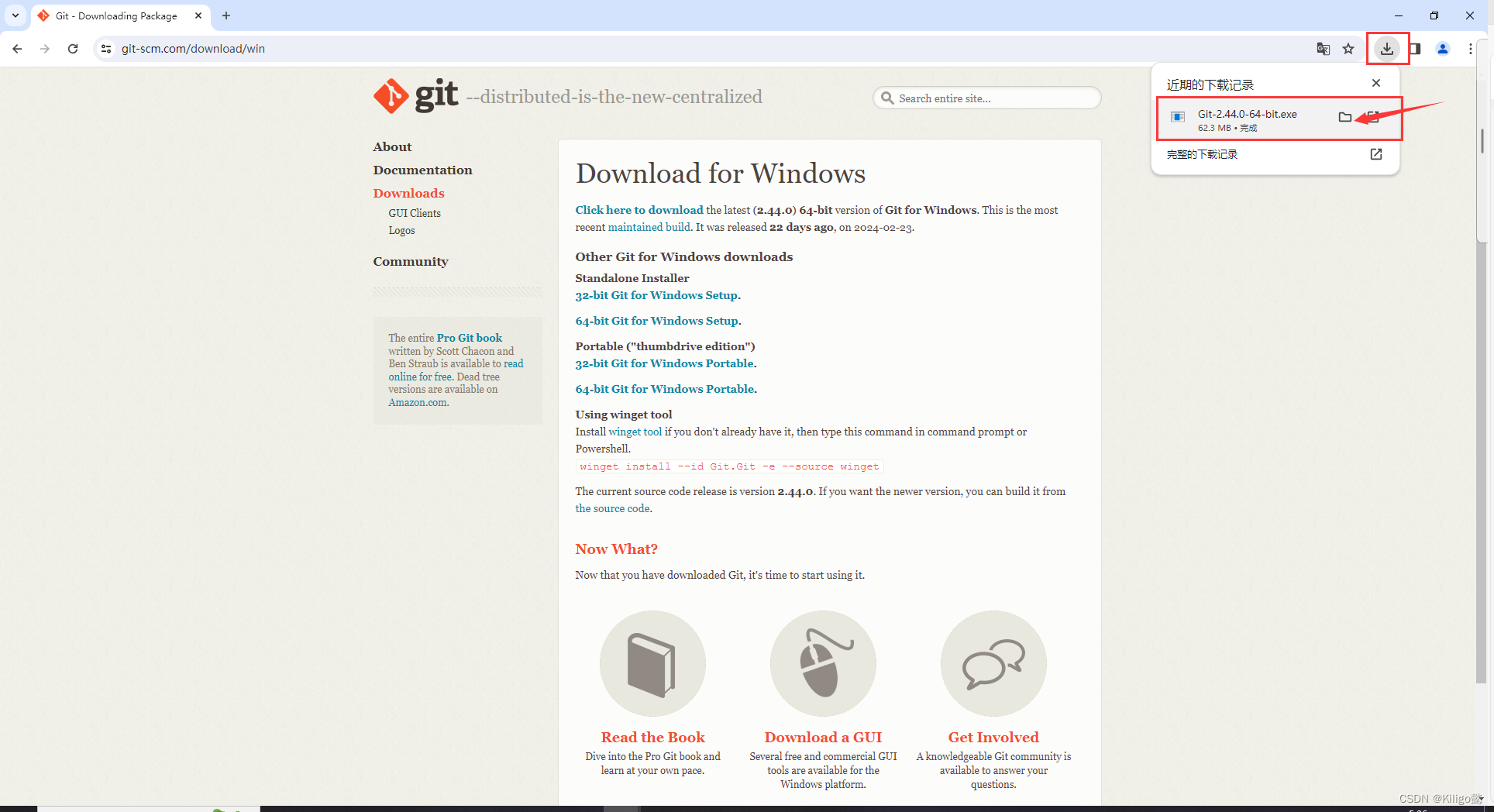The height and width of the screenshot is (812, 1494).
Task: Open Logos submenu link
Action: [x=401, y=230]
